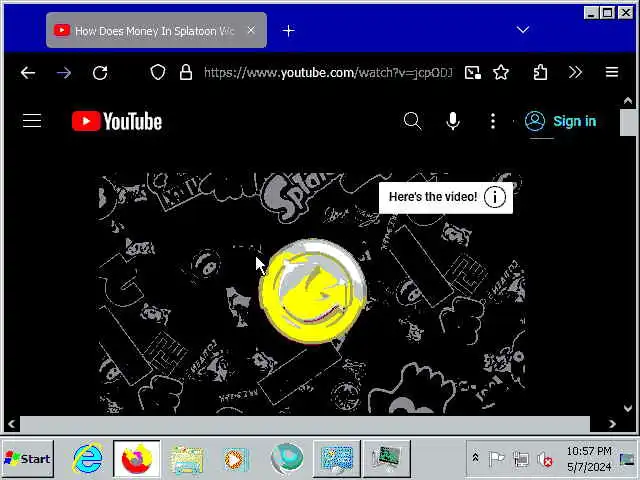Viewport: 640px width, 480px height.
Task: Click the 'Here's the video!' info card
Action: tap(446, 198)
